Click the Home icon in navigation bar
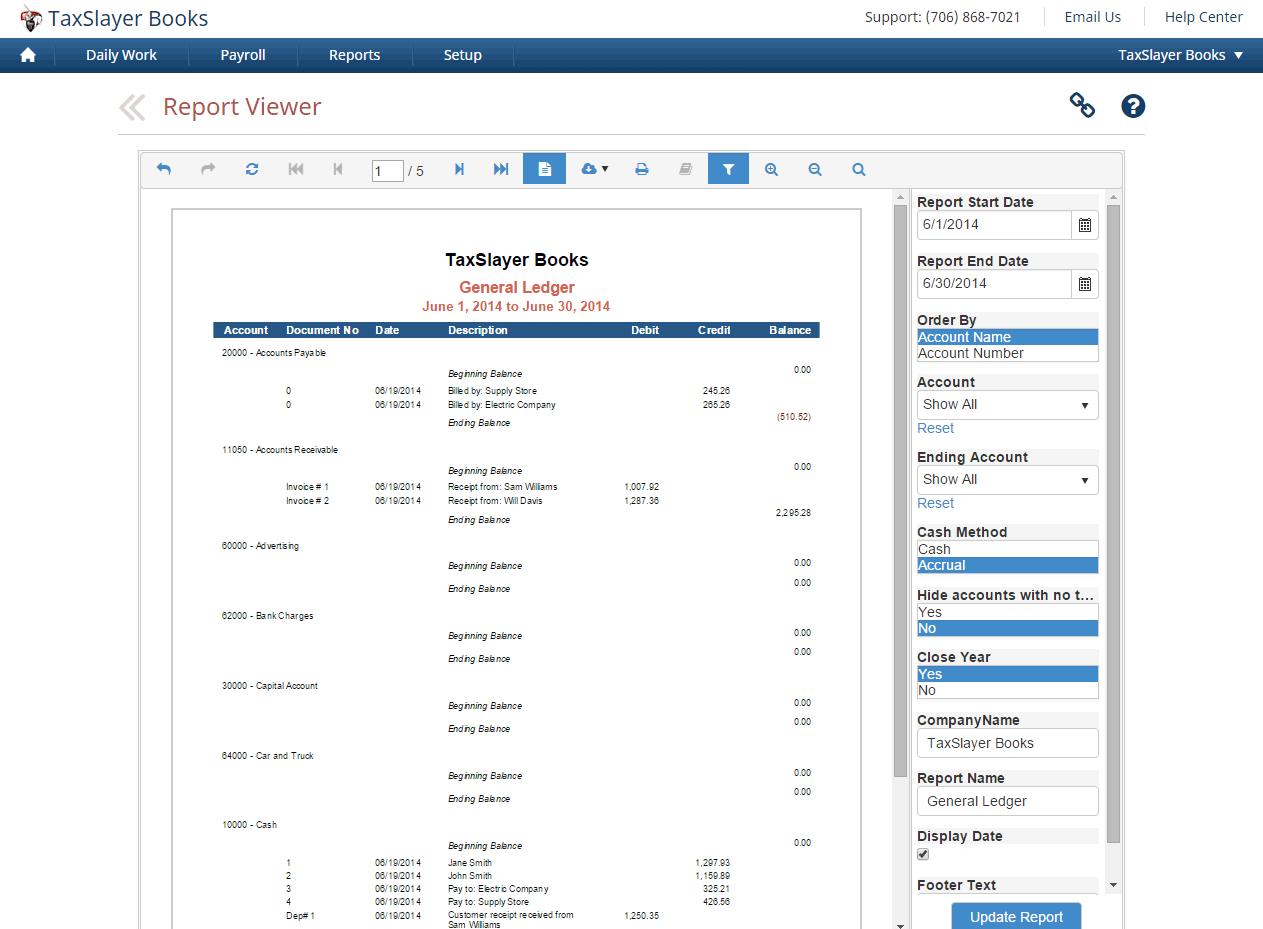Viewport: 1263px width, 929px height. coord(28,55)
